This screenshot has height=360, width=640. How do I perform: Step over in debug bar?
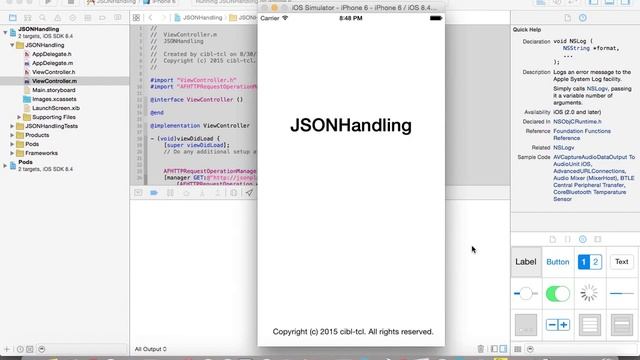coord(186,193)
